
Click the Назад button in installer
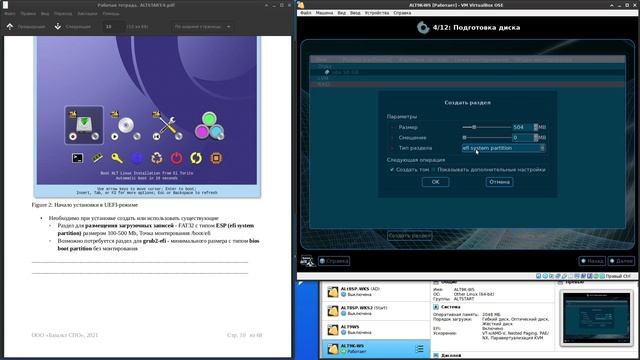(x=592, y=261)
